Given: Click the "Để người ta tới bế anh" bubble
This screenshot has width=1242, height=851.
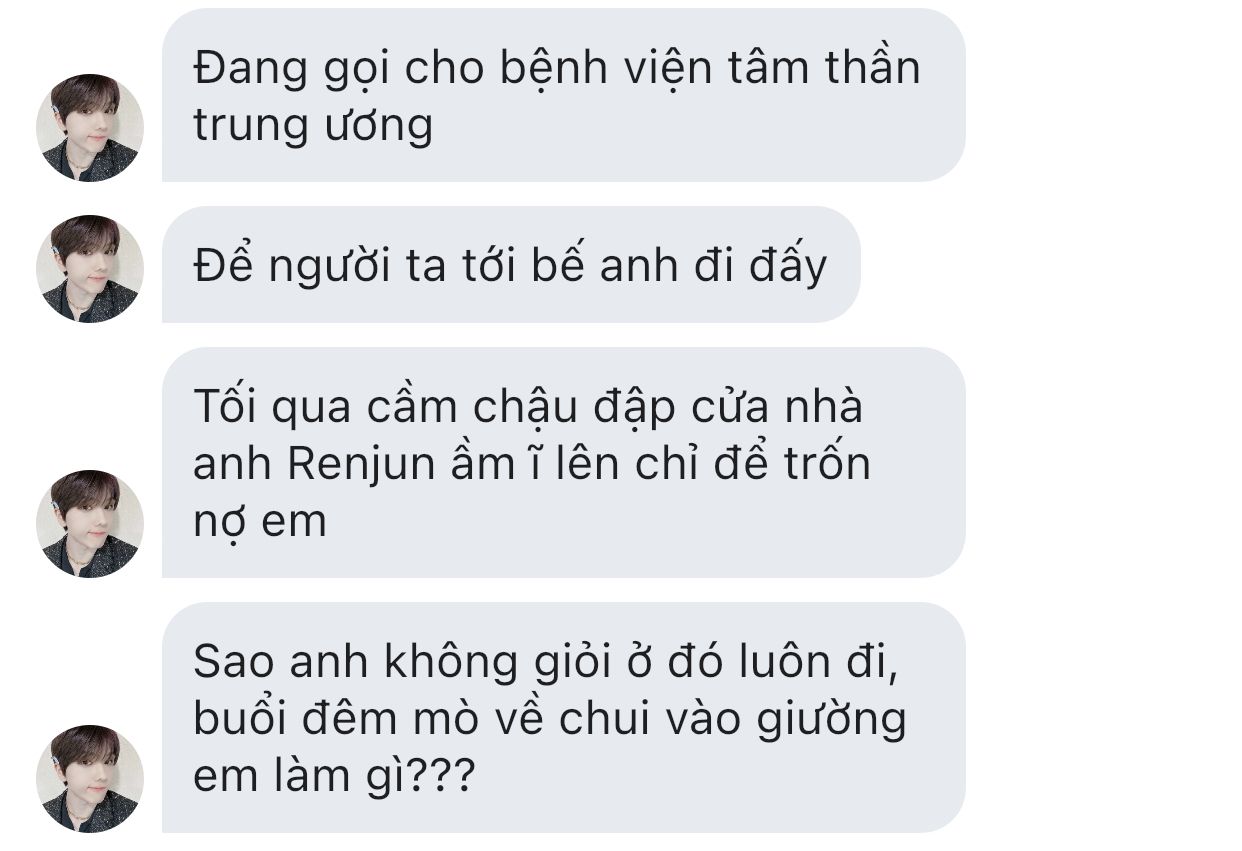Looking at the screenshot, I should point(511,265).
